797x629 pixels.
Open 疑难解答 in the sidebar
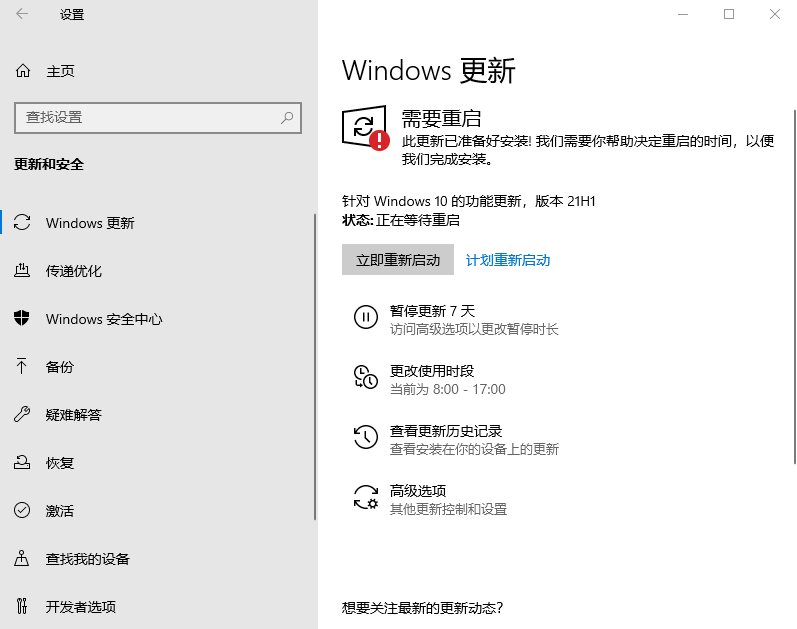coord(74,415)
